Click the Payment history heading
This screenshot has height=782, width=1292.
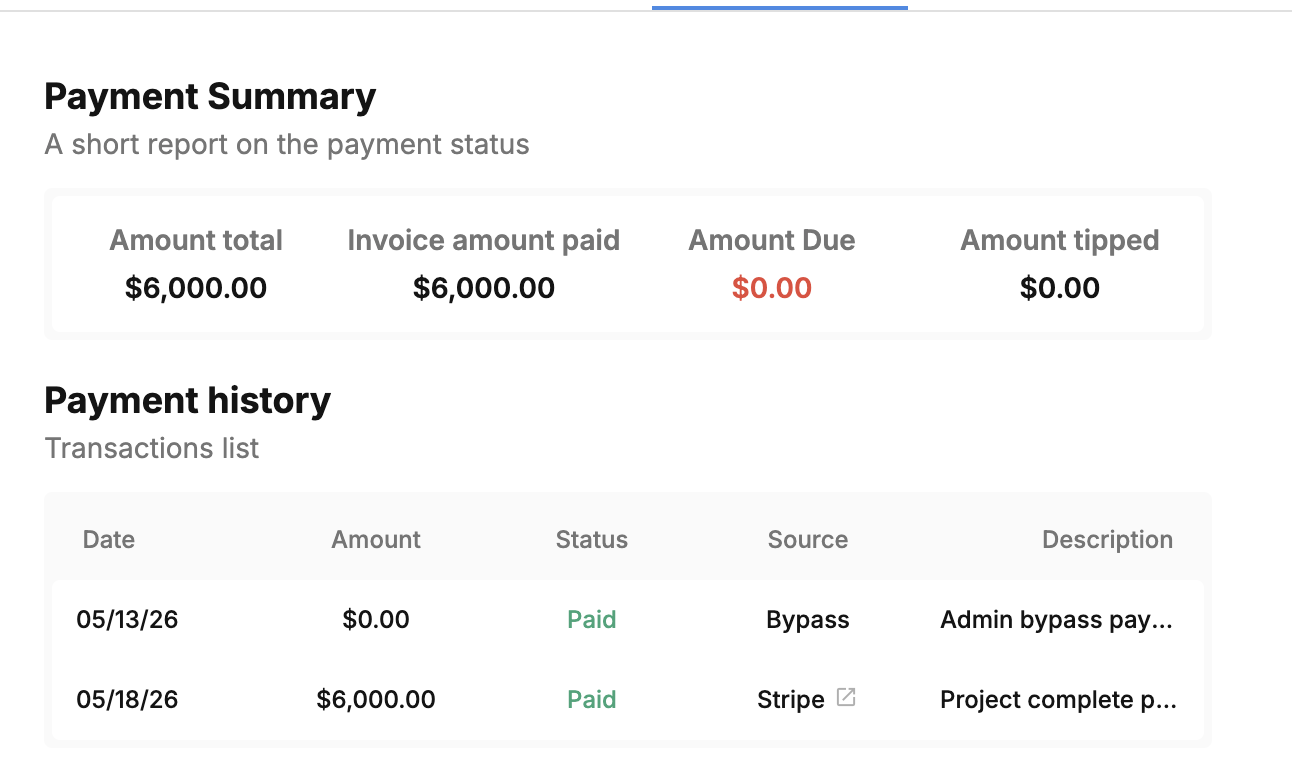pos(188,401)
